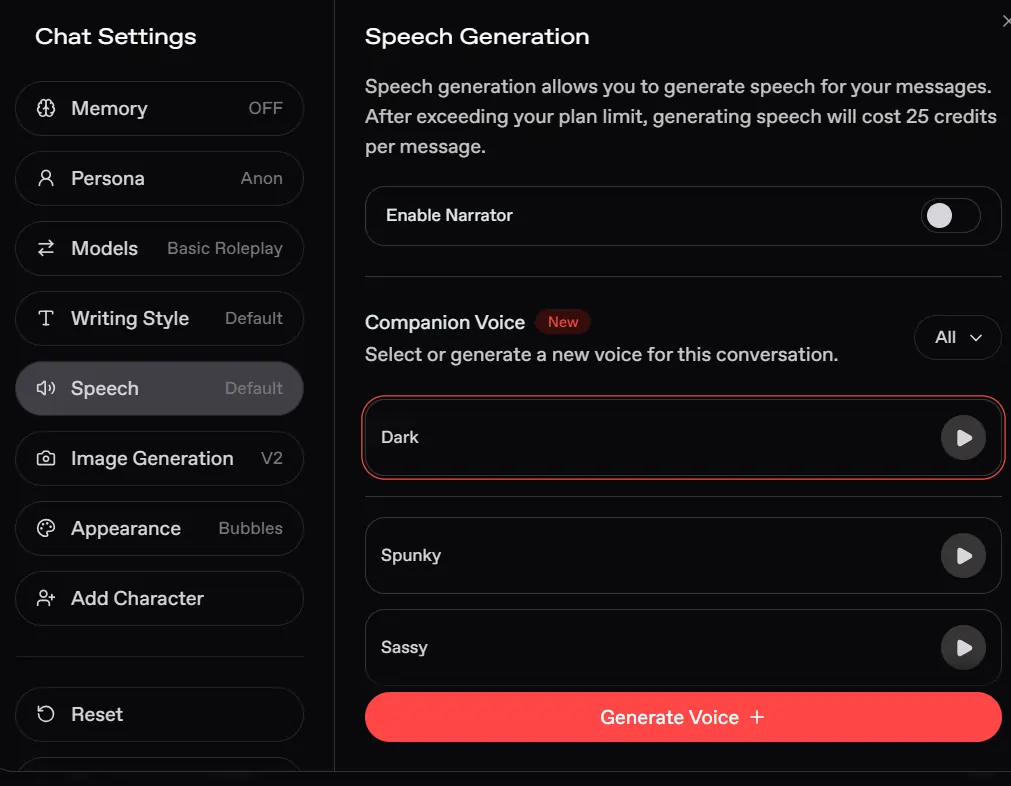This screenshot has width=1011, height=786.
Task: Click the add-person icon for Add Character
Action: (x=46, y=598)
